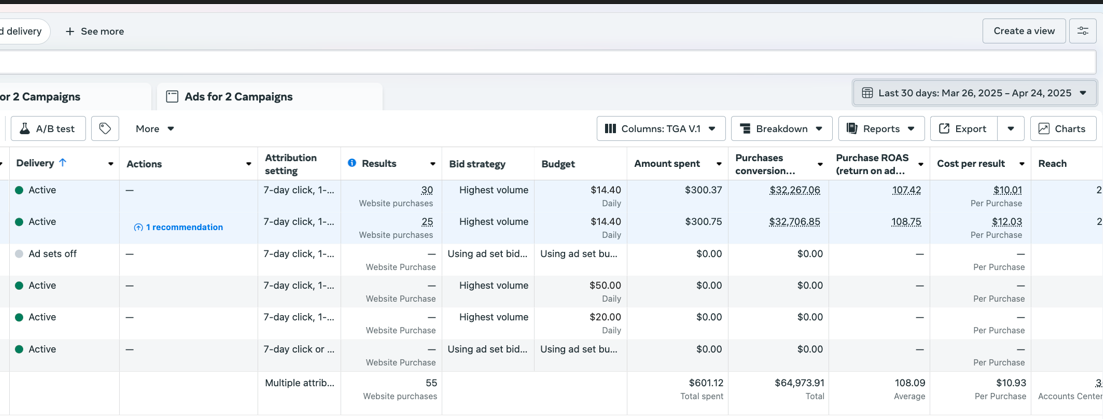Click ROAS value 108.75
Image resolution: width=1103 pixels, height=419 pixels.
pyautogui.click(x=906, y=221)
